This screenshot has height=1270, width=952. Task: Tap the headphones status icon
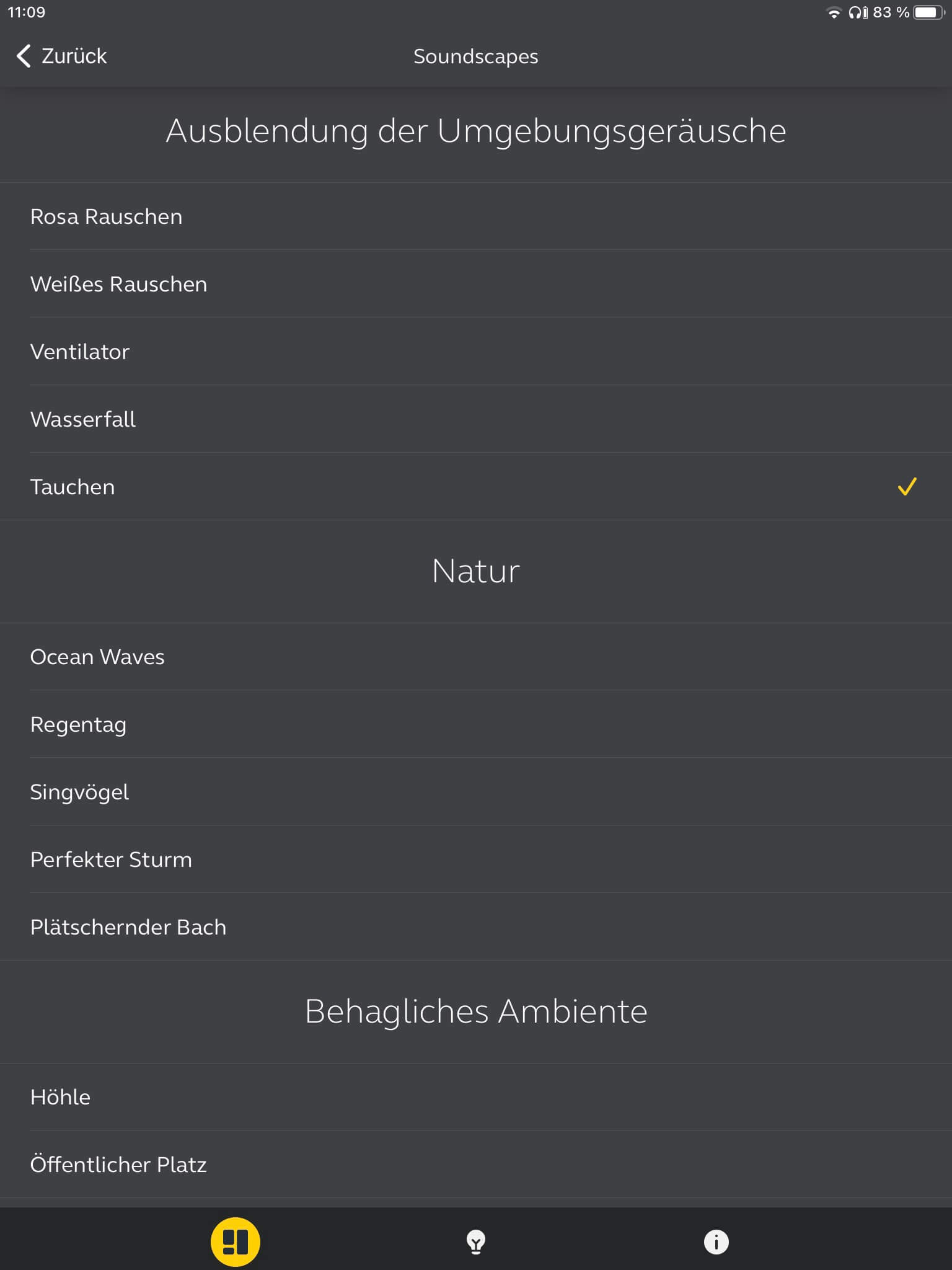858,12
